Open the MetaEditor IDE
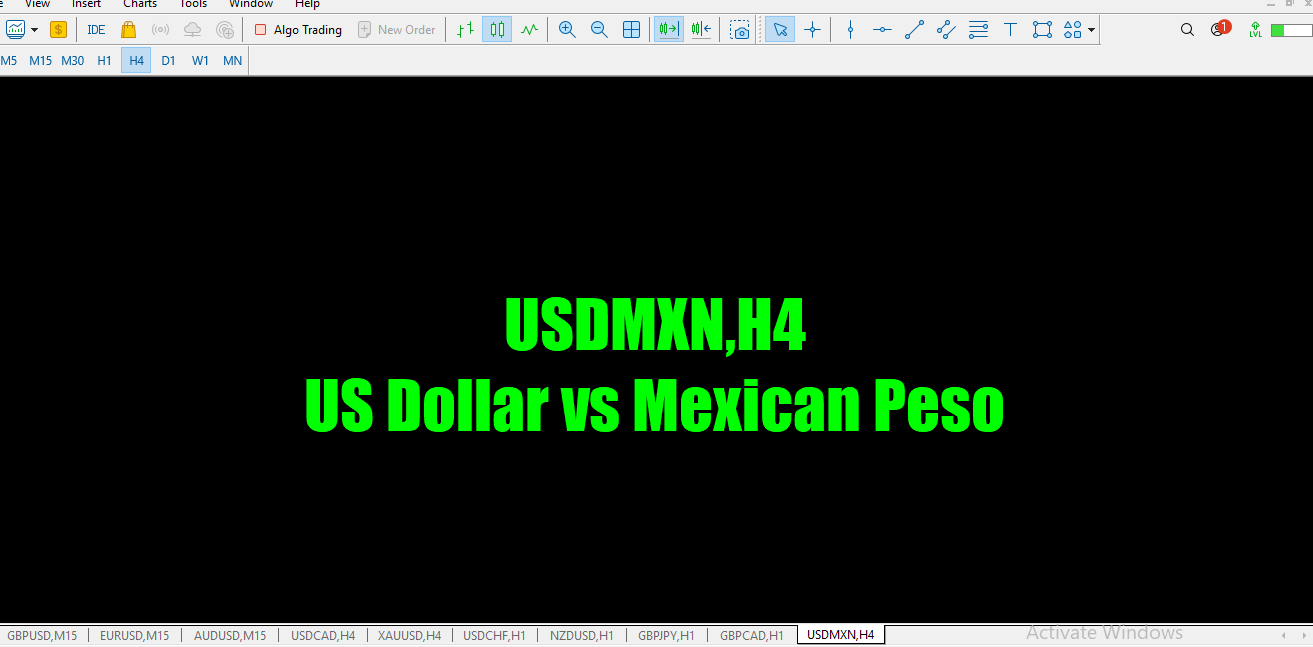 pos(95,29)
